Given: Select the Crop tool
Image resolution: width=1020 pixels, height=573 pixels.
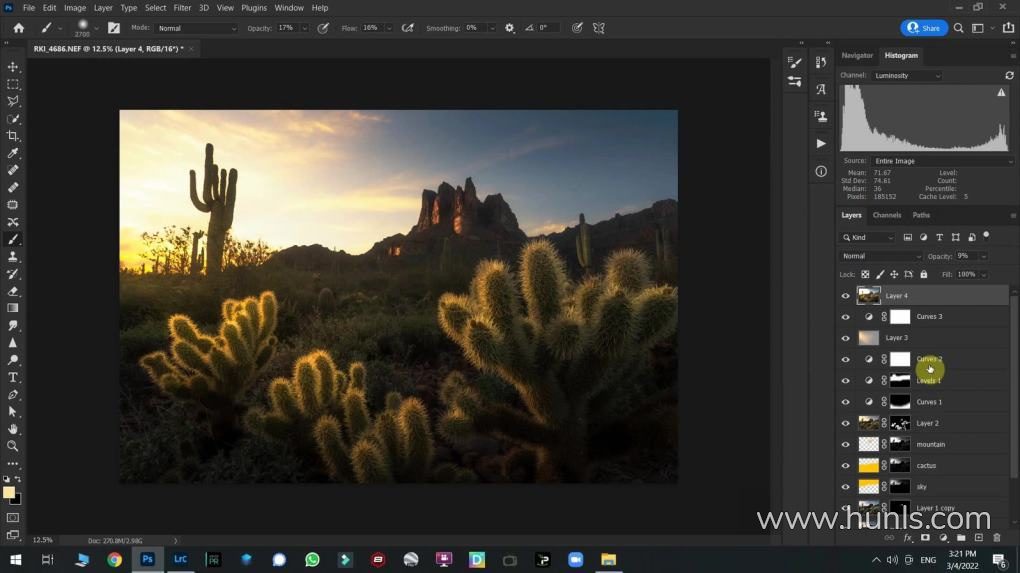Looking at the screenshot, I should coord(13,136).
